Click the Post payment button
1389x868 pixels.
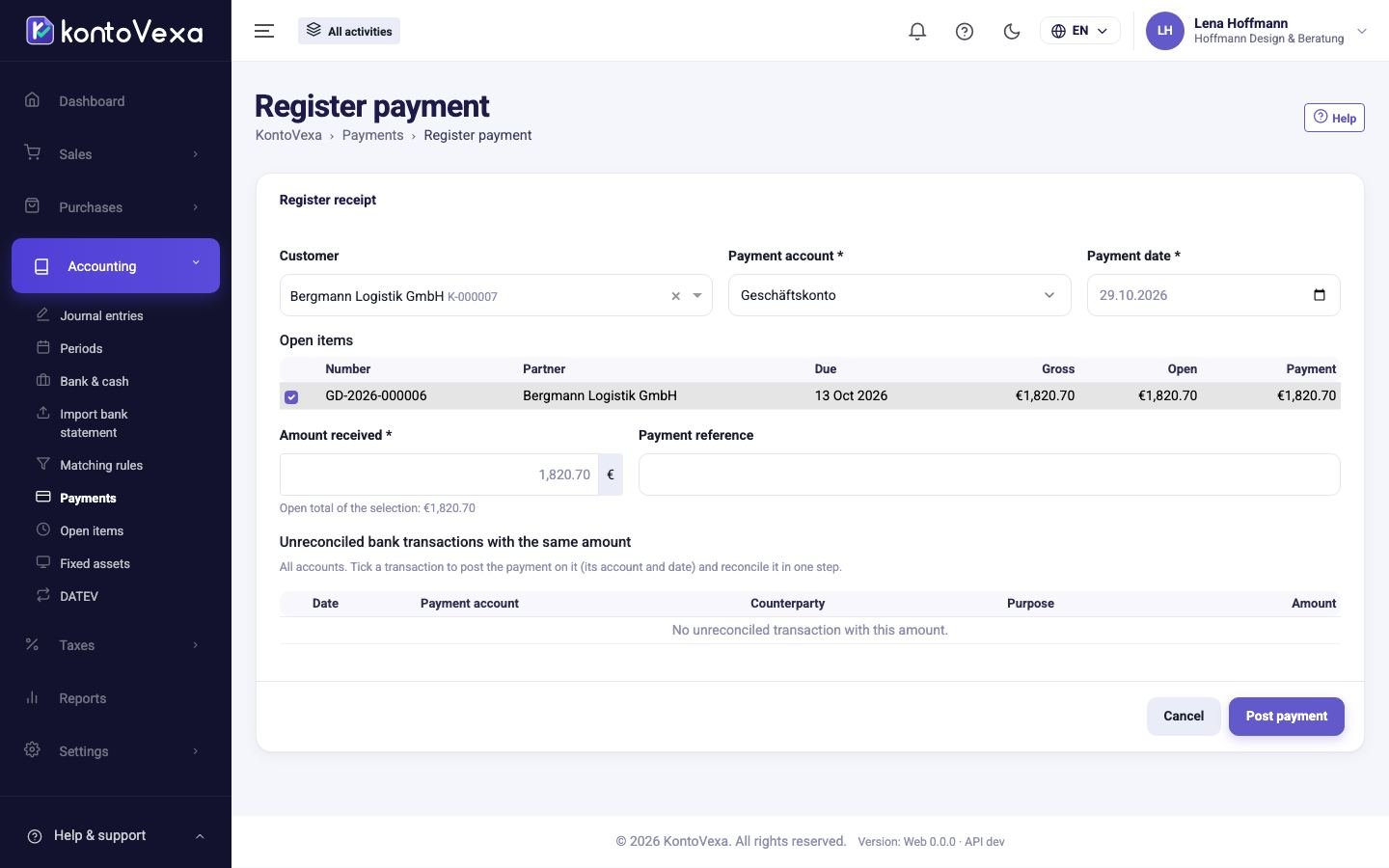[x=1286, y=716]
